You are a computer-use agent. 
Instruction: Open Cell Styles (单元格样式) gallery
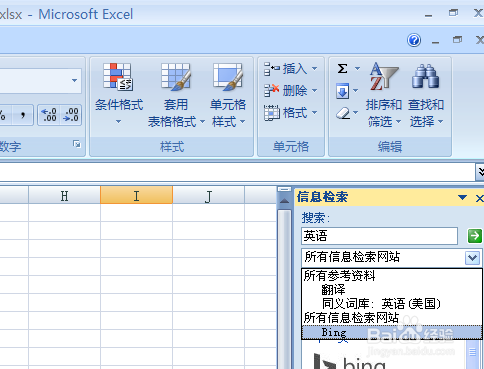click(x=228, y=94)
